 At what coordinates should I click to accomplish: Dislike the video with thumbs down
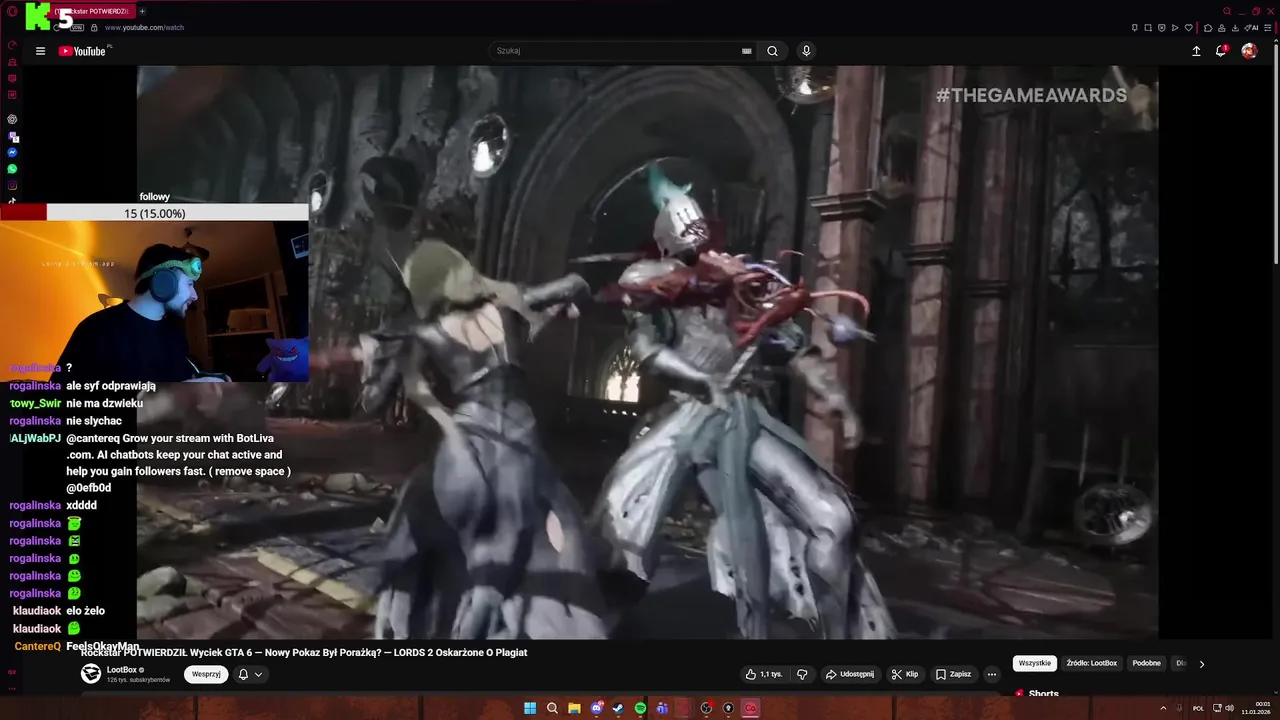802,674
